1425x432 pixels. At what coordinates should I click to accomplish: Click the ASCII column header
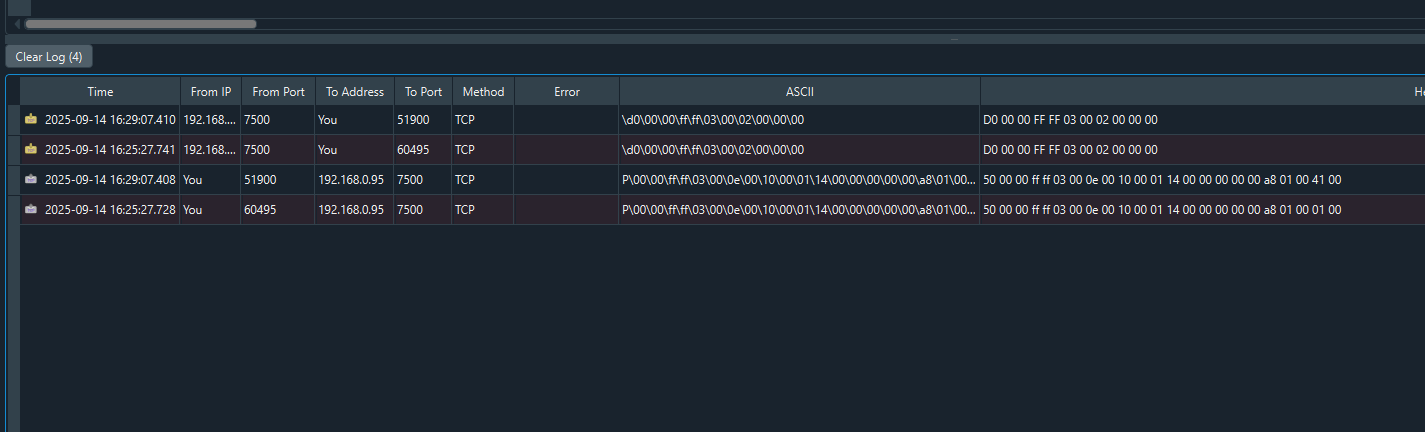(x=799, y=91)
